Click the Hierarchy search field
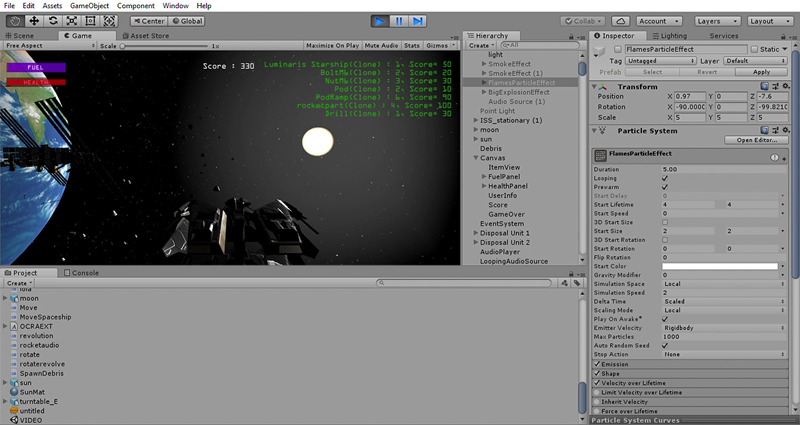 click(x=540, y=45)
